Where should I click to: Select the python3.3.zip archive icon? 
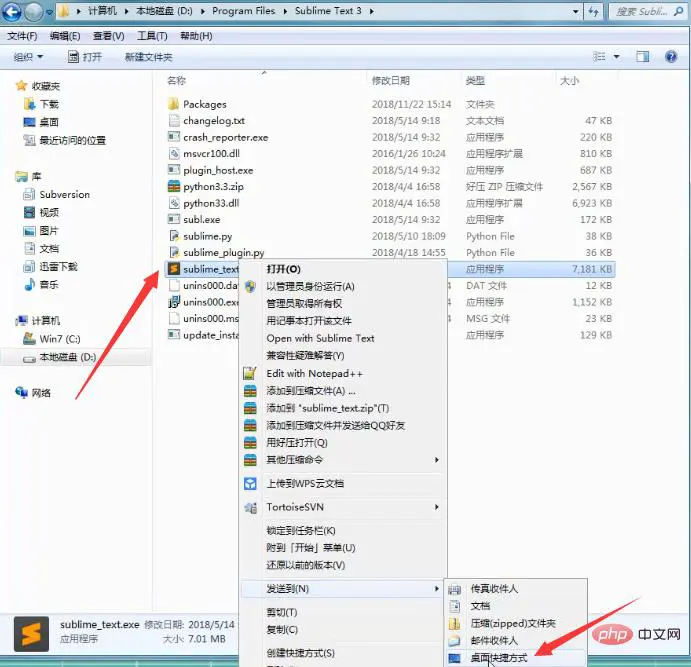pyautogui.click(x=174, y=186)
